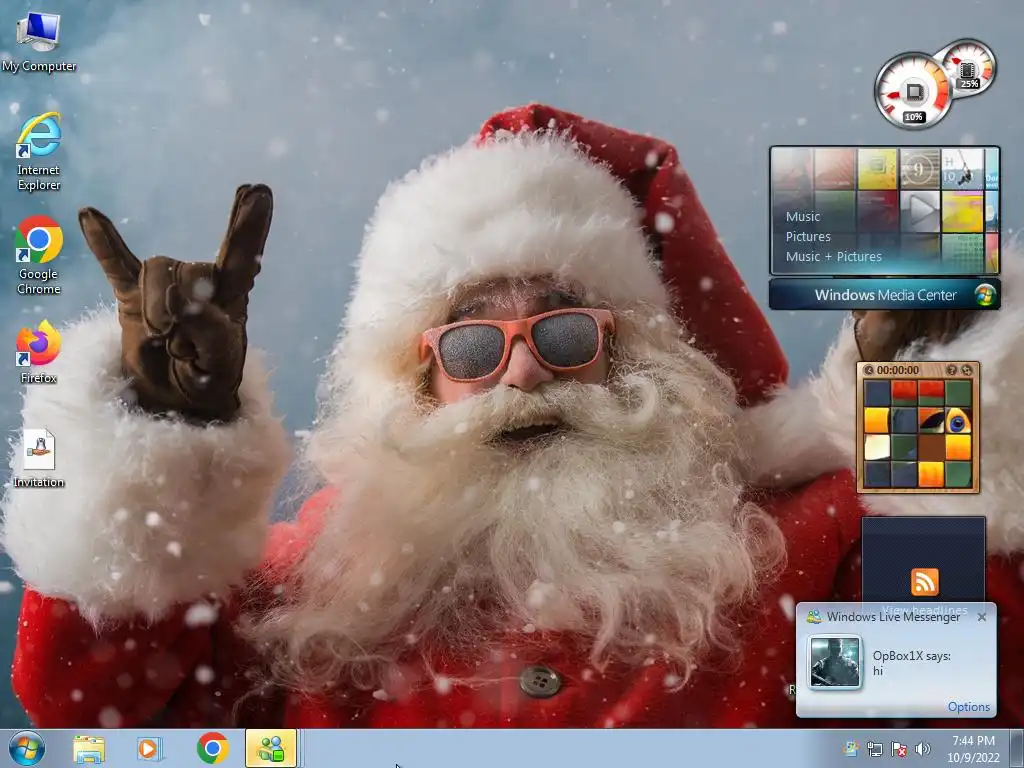Click the play arrow tile in Media Center gadget
Image resolution: width=1024 pixels, height=768 pixels.
coord(920,211)
